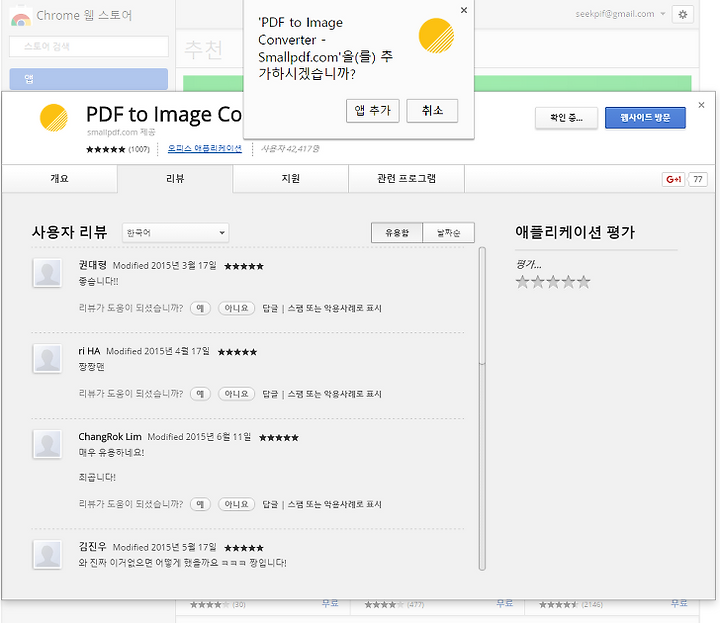Image resolution: width=720 pixels, height=623 pixels.
Task: Click the +1 count bubble showing 77
Action: [x=698, y=179]
